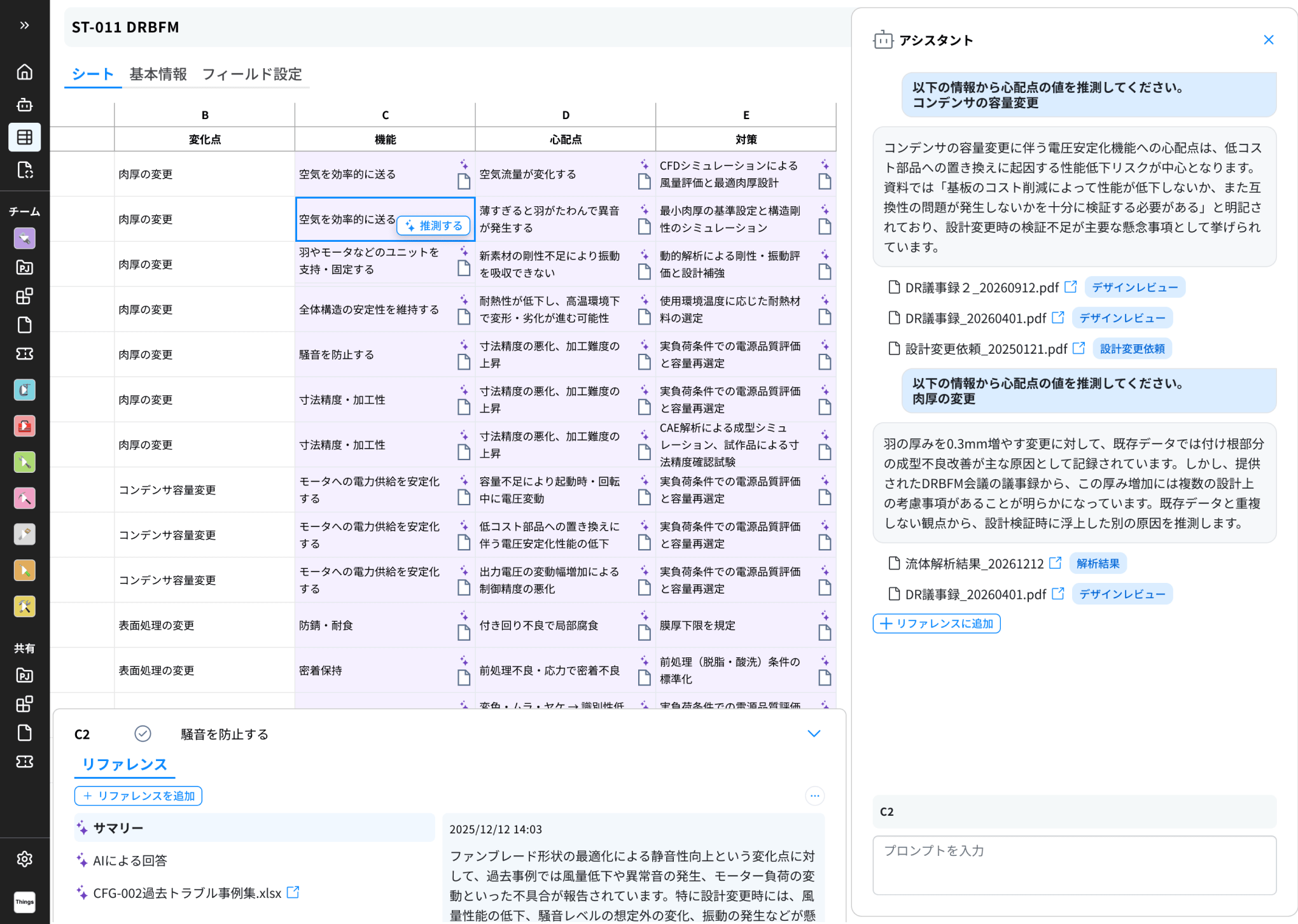Switch to the フィールド設定 tab
The width and height of the screenshot is (1298, 924).
(252, 74)
